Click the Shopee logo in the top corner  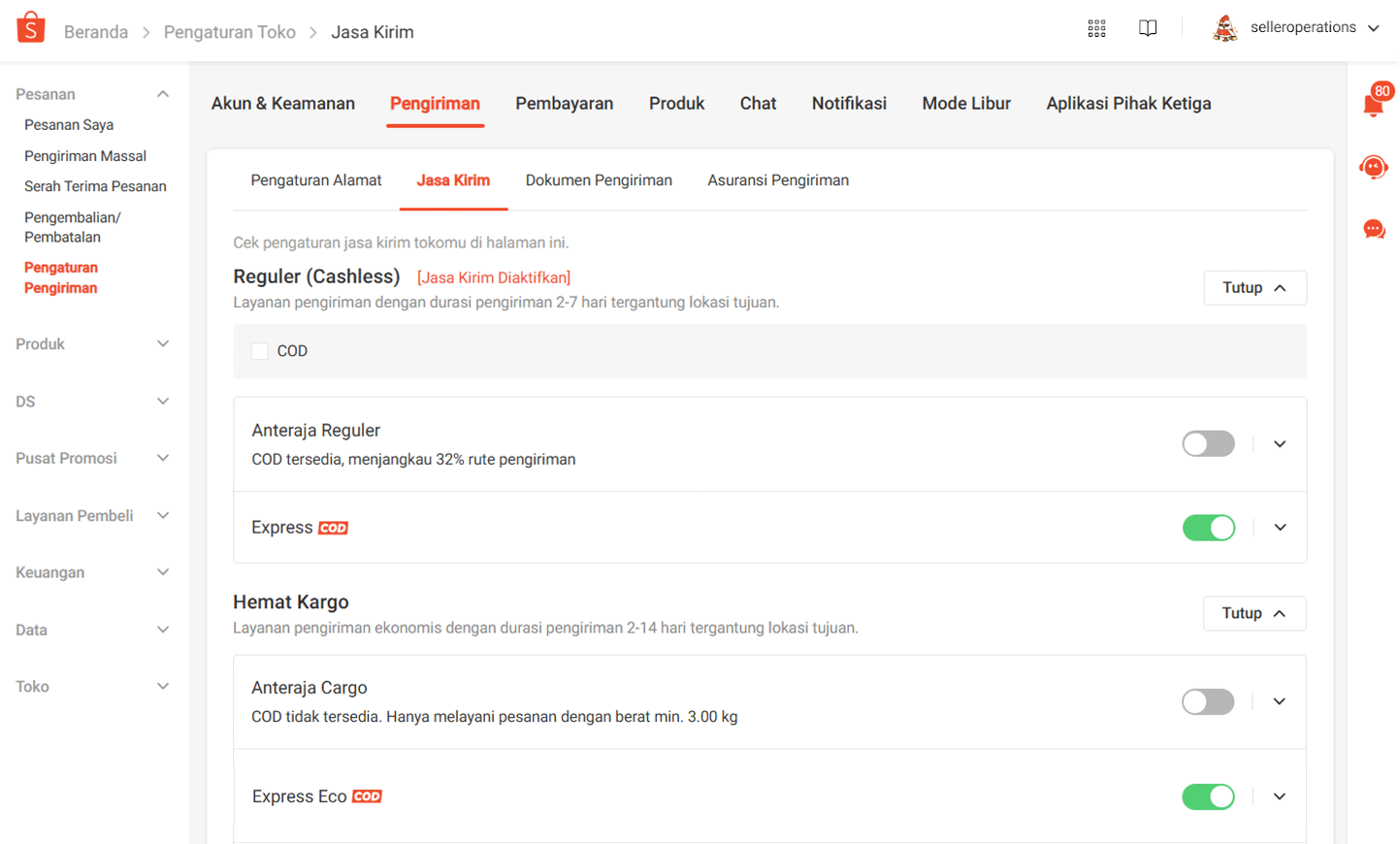pyautogui.click(x=29, y=27)
